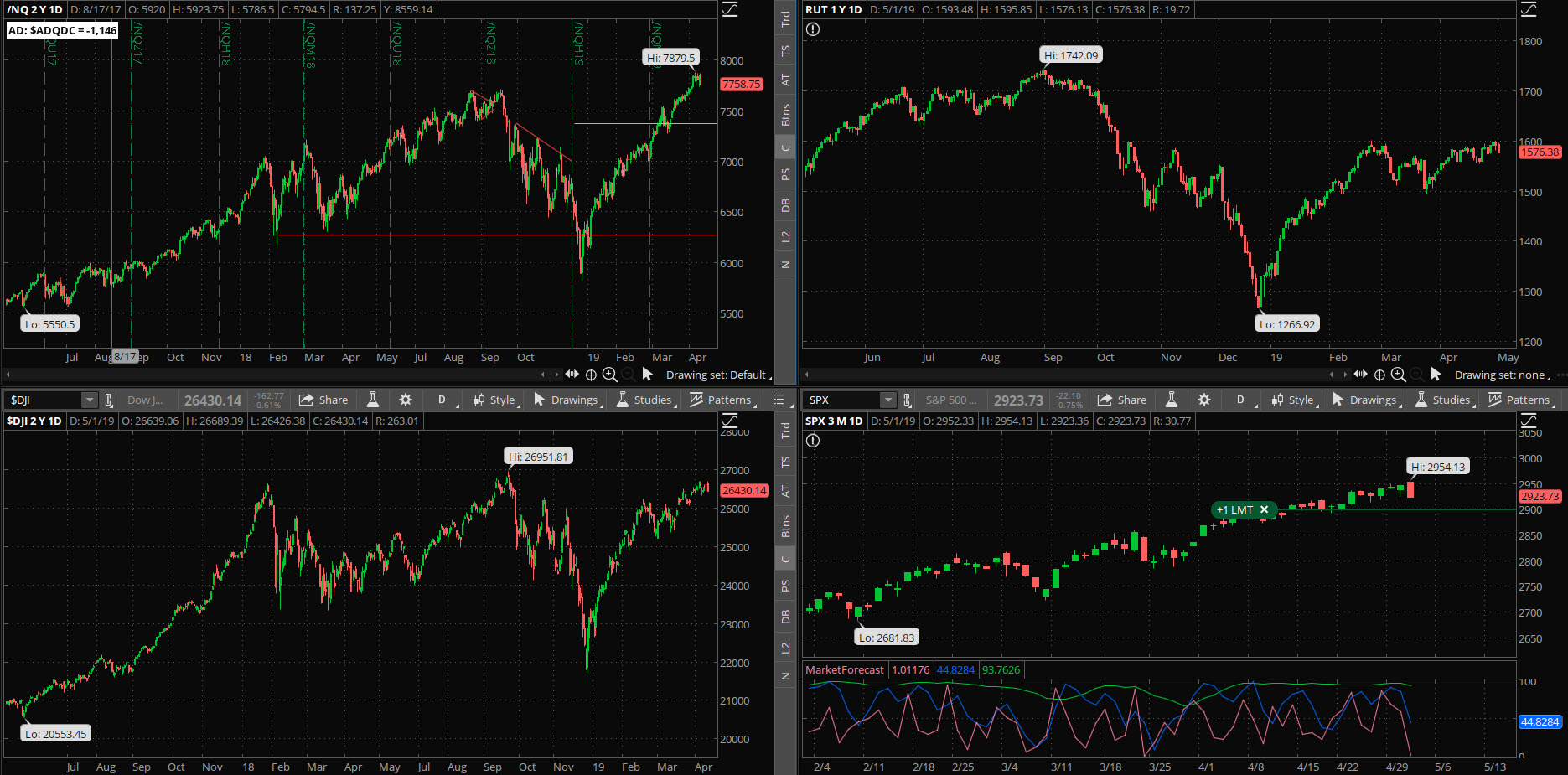The height and width of the screenshot is (775, 1568).
Task: Click Patterns button in $DJI toolbar
Action: tap(722, 400)
